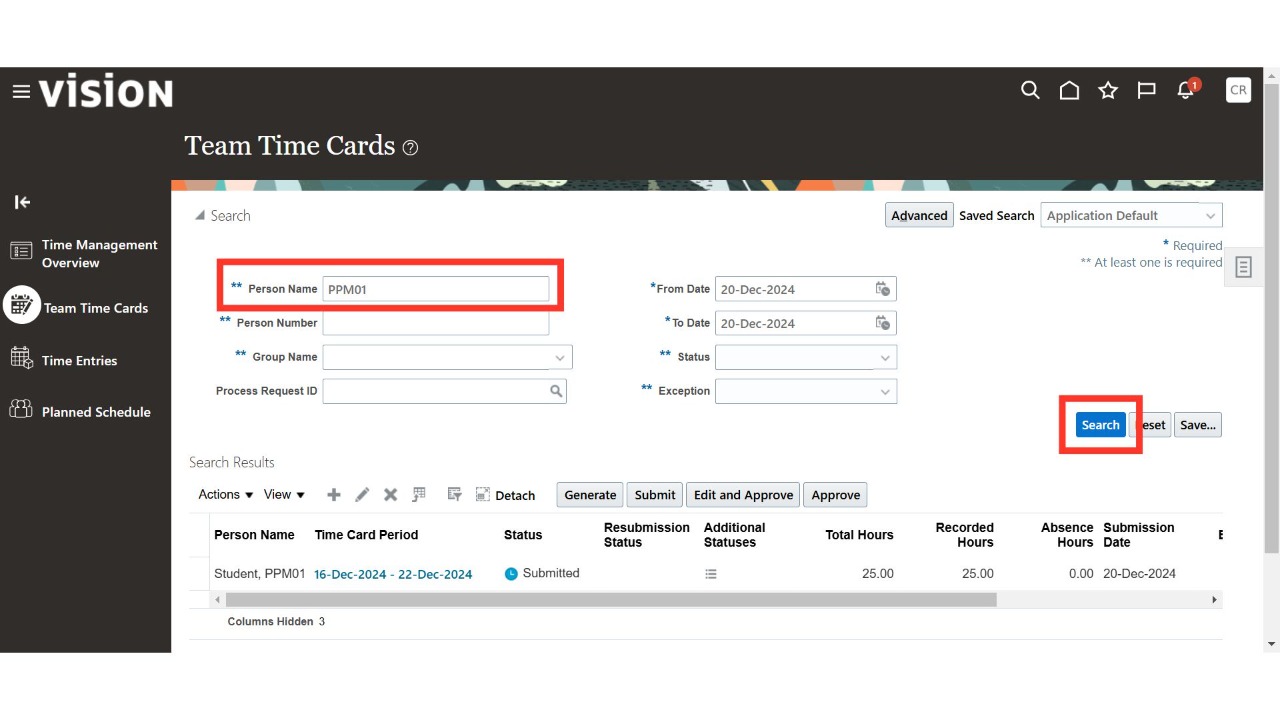Click the Export to Excel icon
Screen dimensions: 1280x720
coord(419,495)
